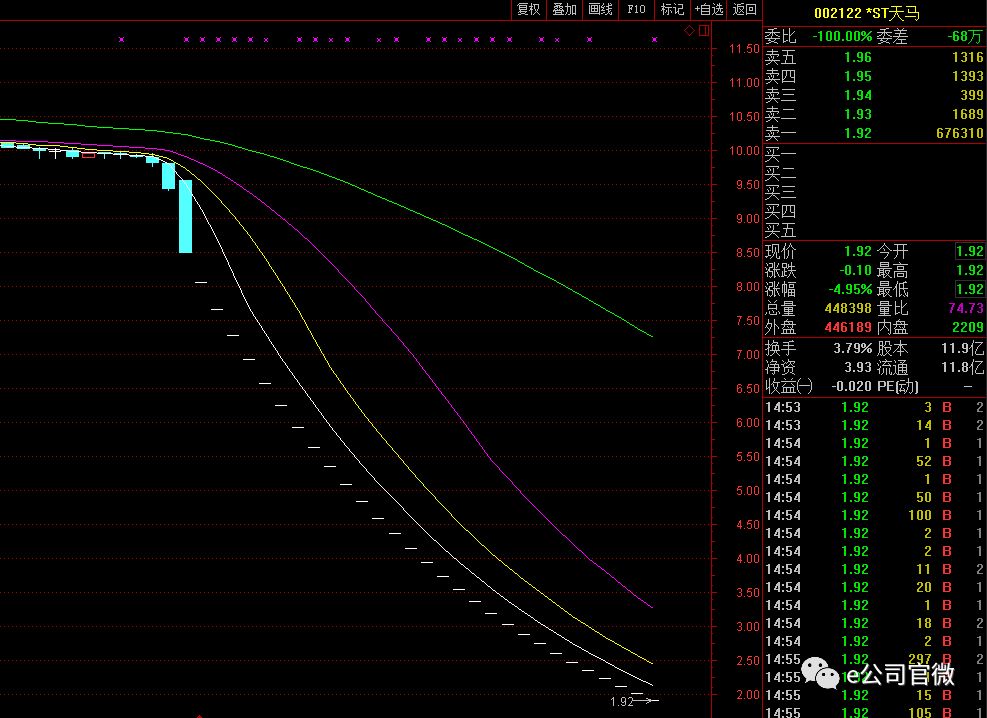The height and width of the screenshot is (718, 987).
Task: Click the 委差 -68万 value
Action: (x=964, y=36)
